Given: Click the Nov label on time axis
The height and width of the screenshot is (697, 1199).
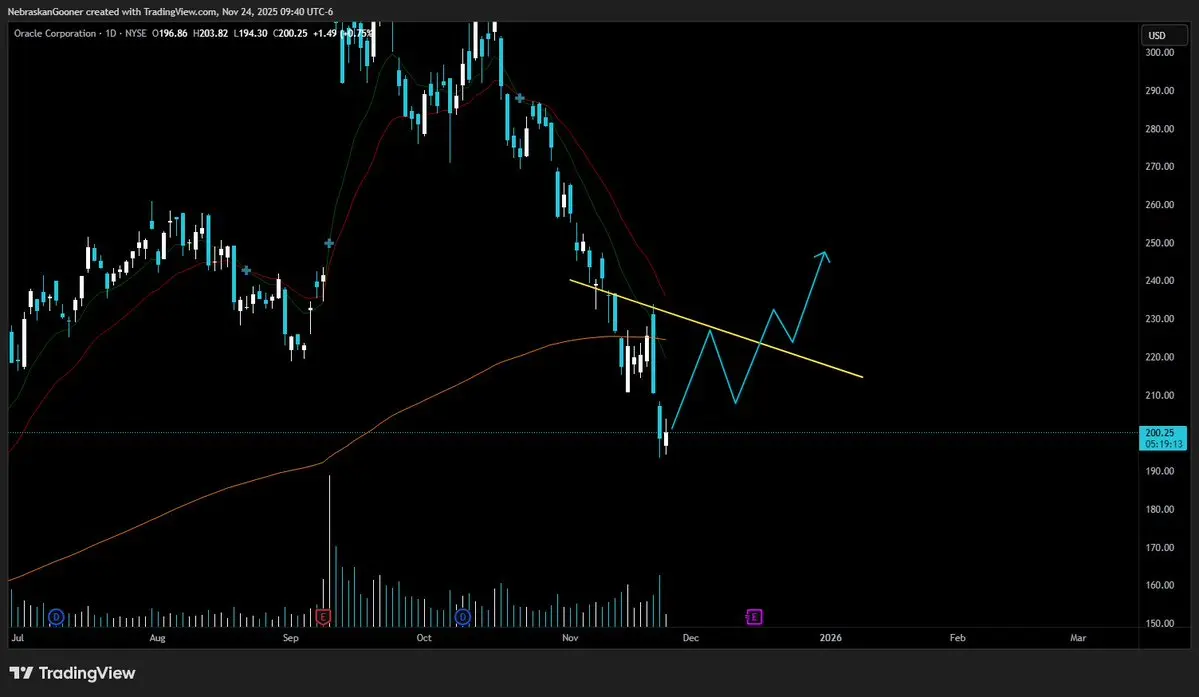Looking at the screenshot, I should [x=570, y=637].
